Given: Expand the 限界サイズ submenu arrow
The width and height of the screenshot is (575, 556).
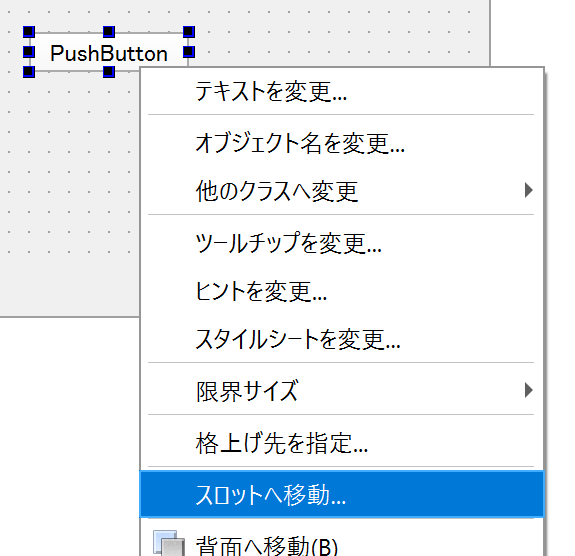Looking at the screenshot, I should (x=528, y=390).
